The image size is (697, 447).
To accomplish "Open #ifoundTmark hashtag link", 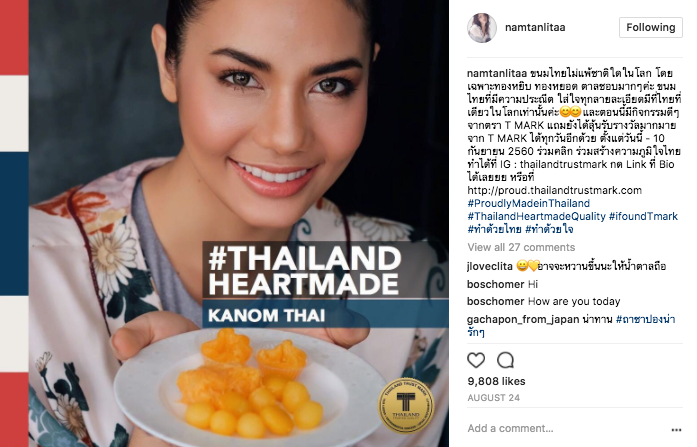I will pyautogui.click(x=643, y=216).
